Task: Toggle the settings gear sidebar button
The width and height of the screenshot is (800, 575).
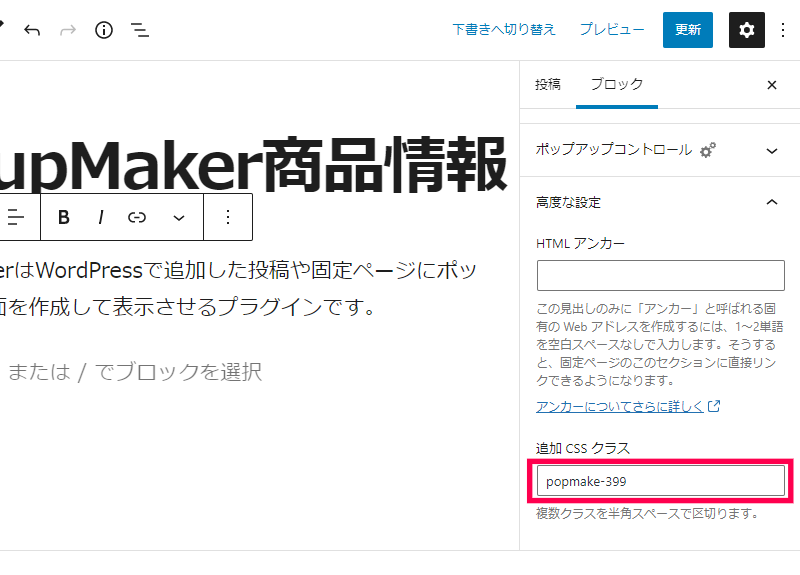Action: click(746, 30)
